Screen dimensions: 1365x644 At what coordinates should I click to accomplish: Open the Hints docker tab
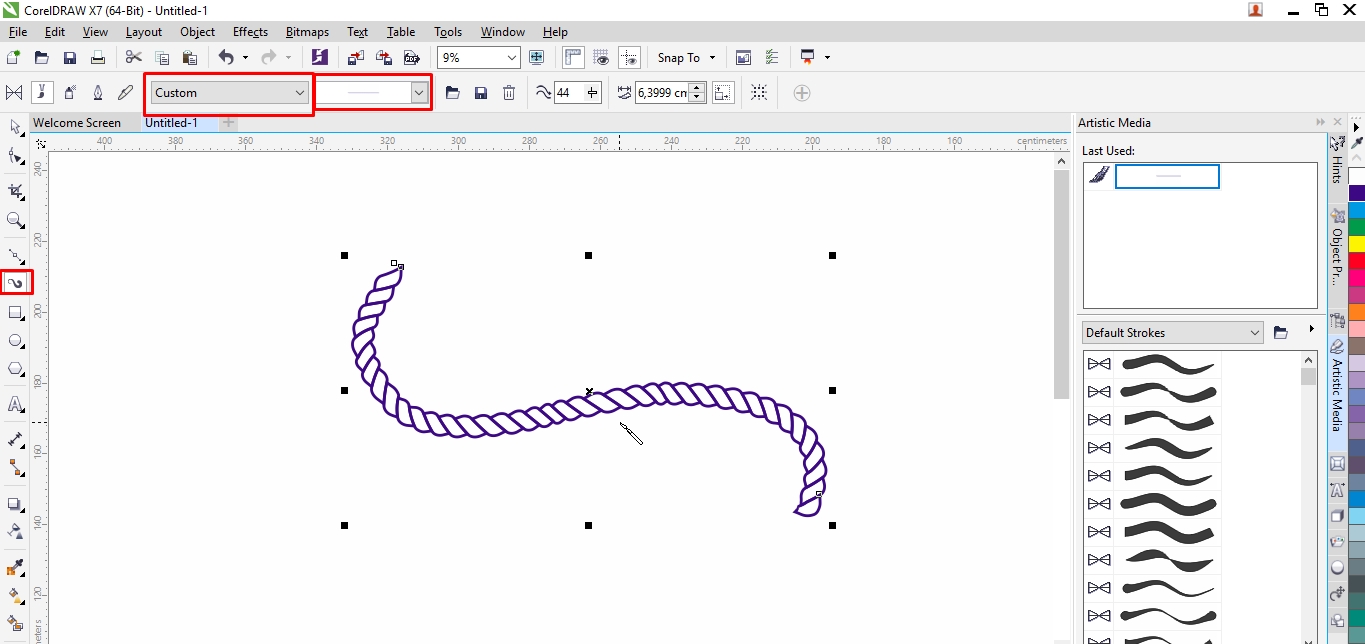pyautogui.click(x=1337, y=160)
